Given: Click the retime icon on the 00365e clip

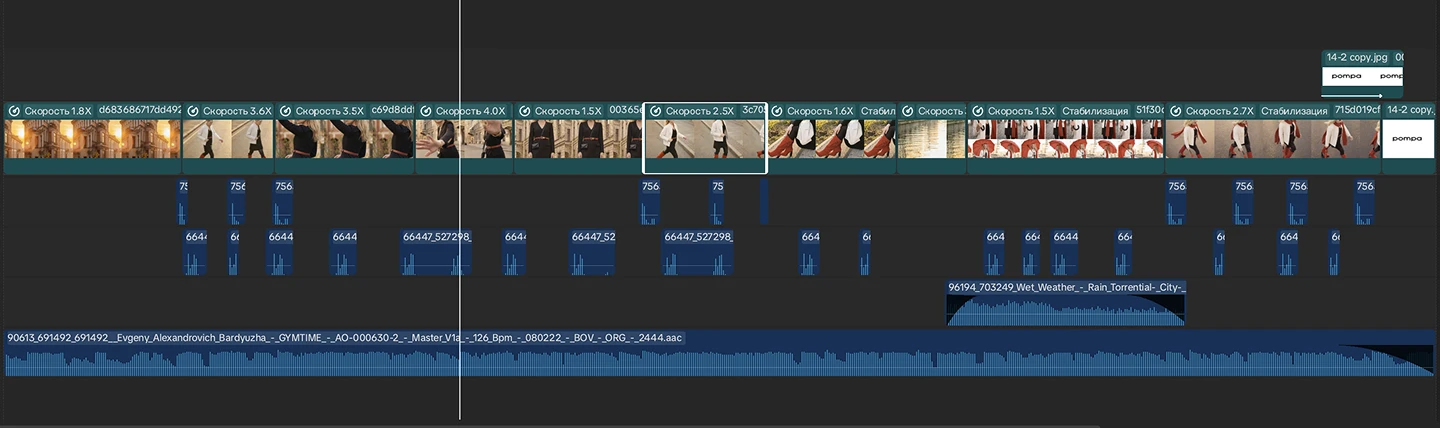Looking at the screenshot, I should coord(525,111).
